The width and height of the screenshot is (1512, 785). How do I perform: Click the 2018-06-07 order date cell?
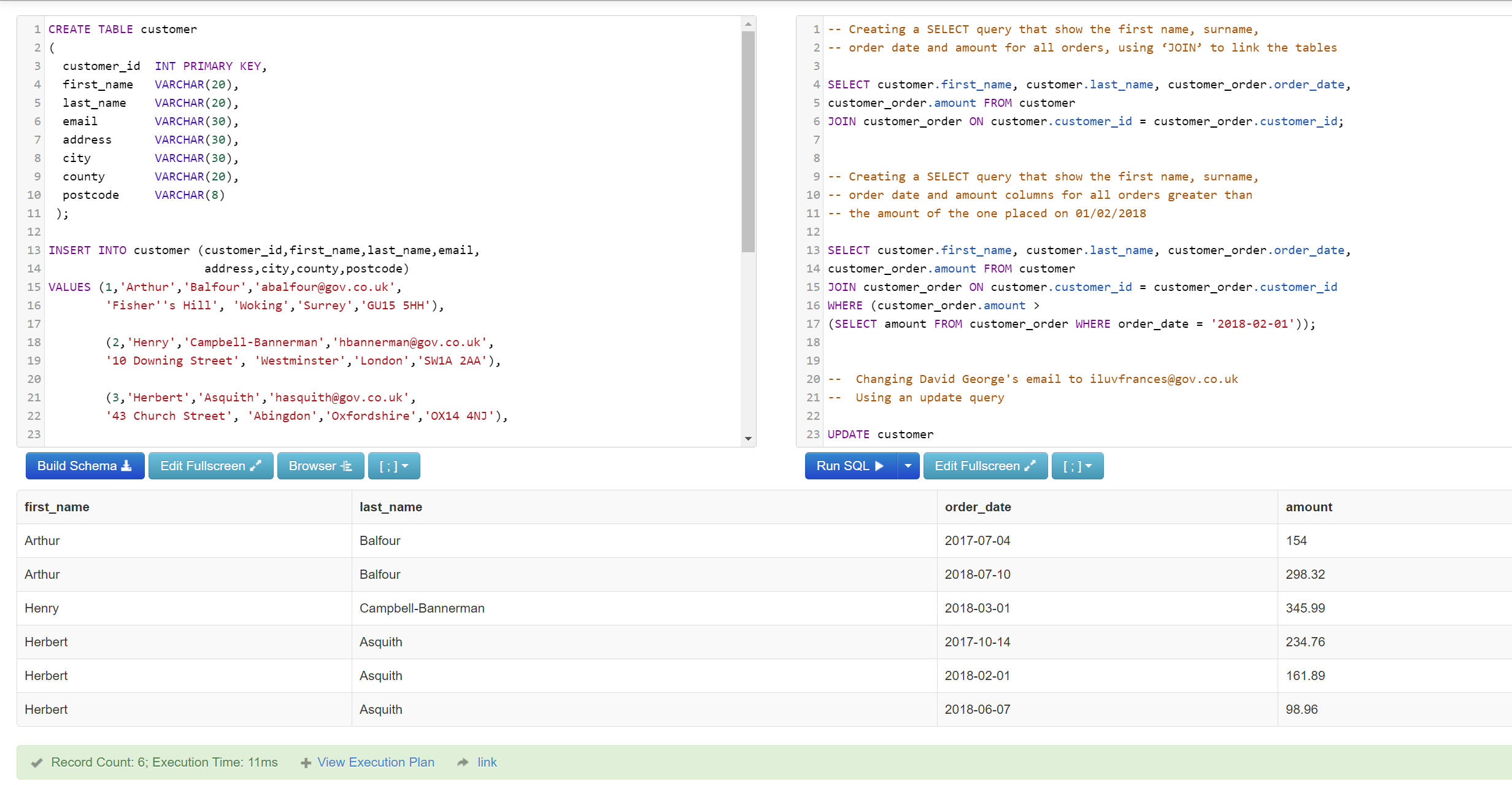click(1108, 710)
